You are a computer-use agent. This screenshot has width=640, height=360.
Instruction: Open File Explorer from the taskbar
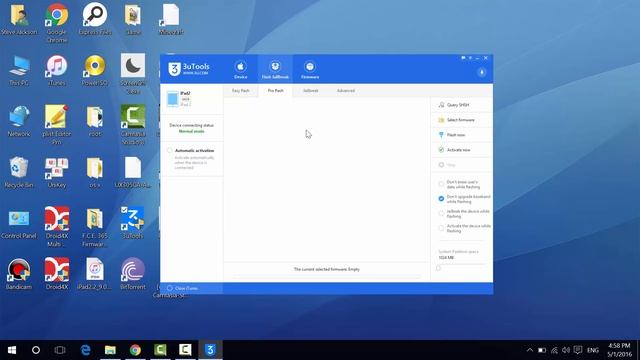[110, 350]
